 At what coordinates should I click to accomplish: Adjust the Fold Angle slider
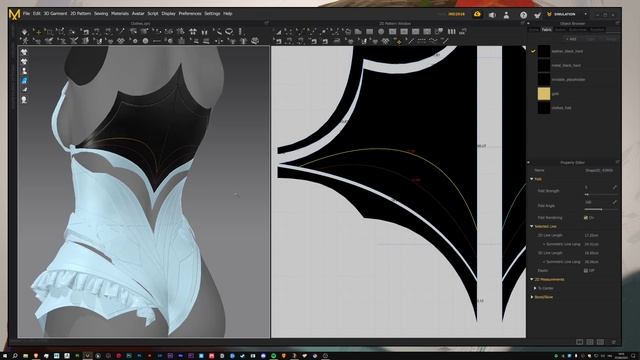click(601, 209)
